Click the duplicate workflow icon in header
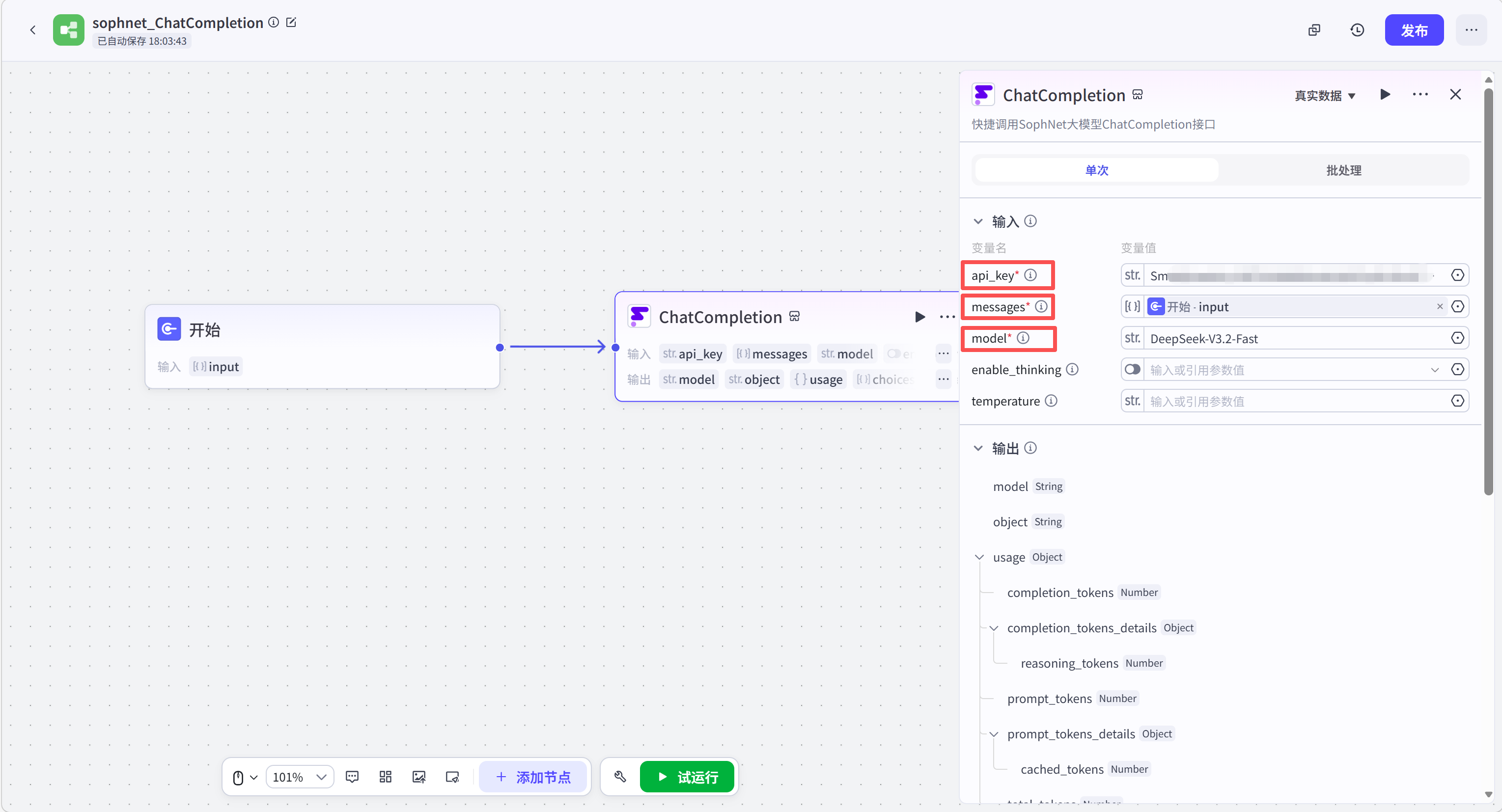This screenshot has height=812, width=1502. (1314, 30)
